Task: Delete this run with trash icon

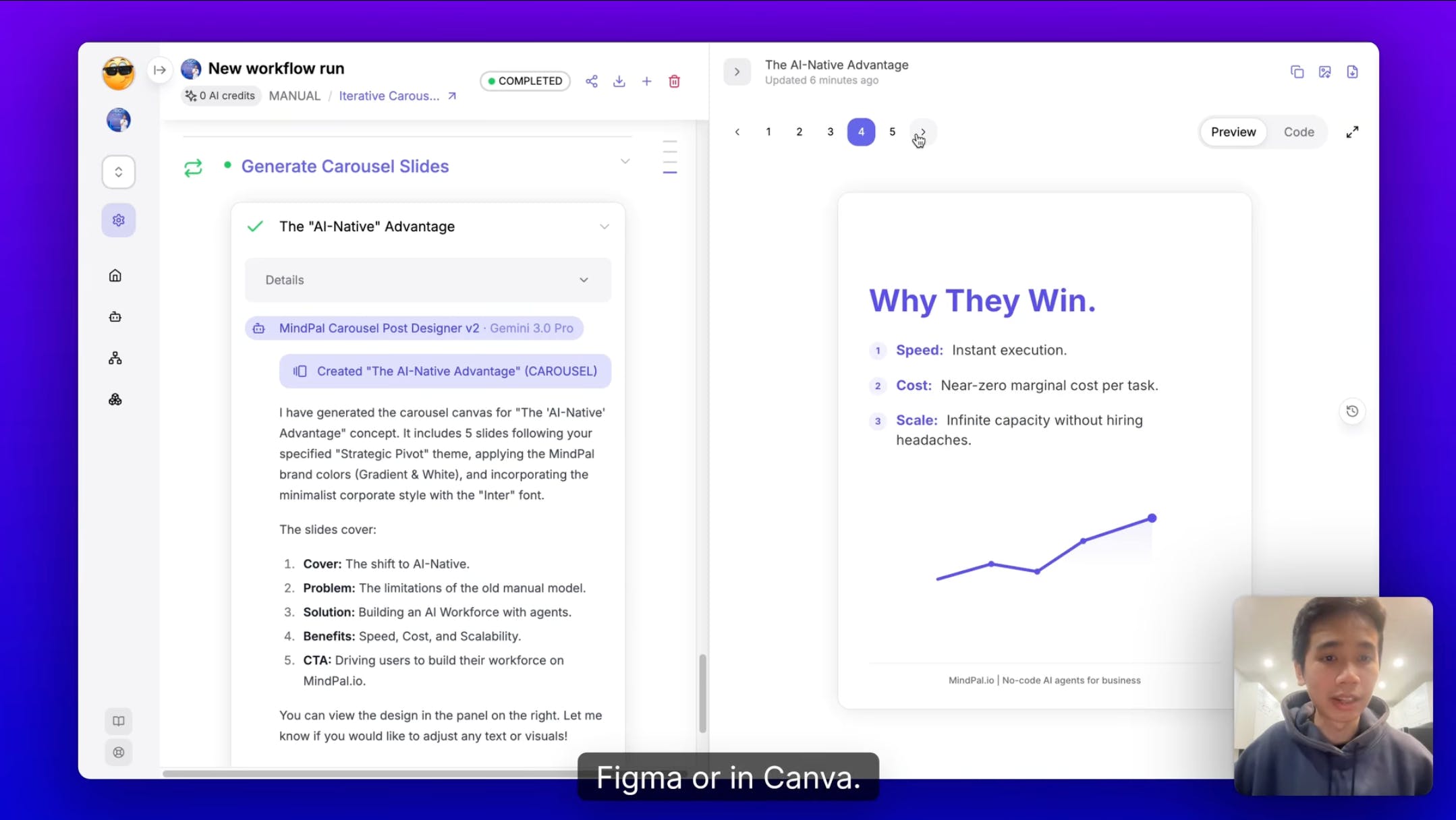Action: pyautogui.click(x=674, y=82)
